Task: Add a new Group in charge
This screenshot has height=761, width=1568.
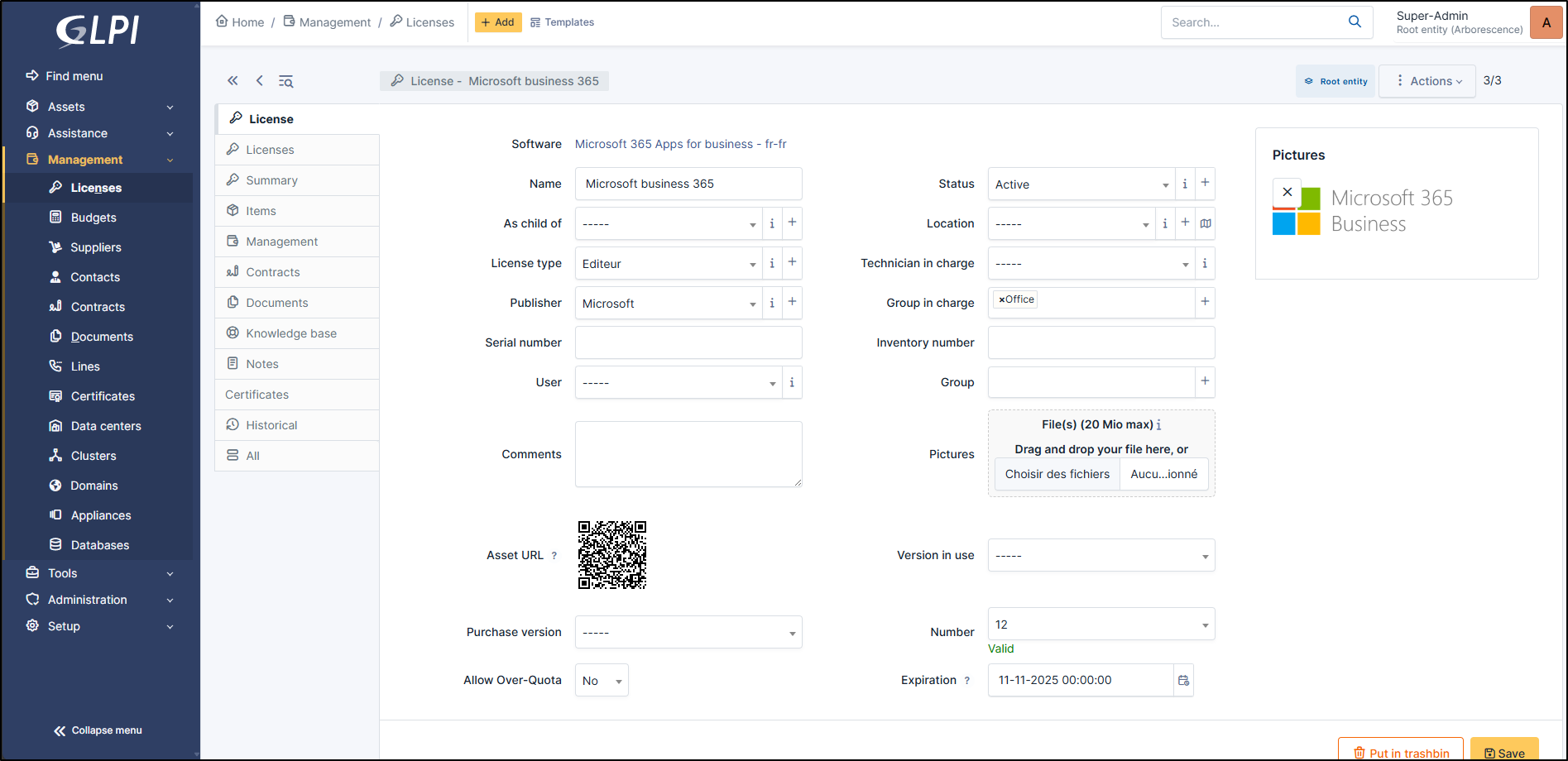Action: [x=1205, y=302]
